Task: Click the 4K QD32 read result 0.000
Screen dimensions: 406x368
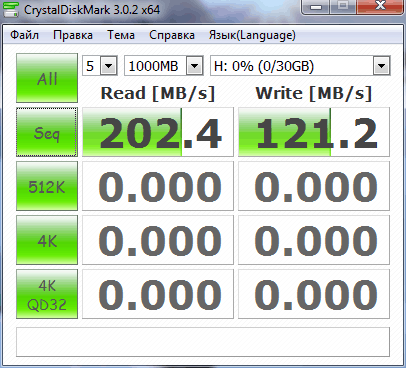Action: pyautogui.click(x=158, y=294)
